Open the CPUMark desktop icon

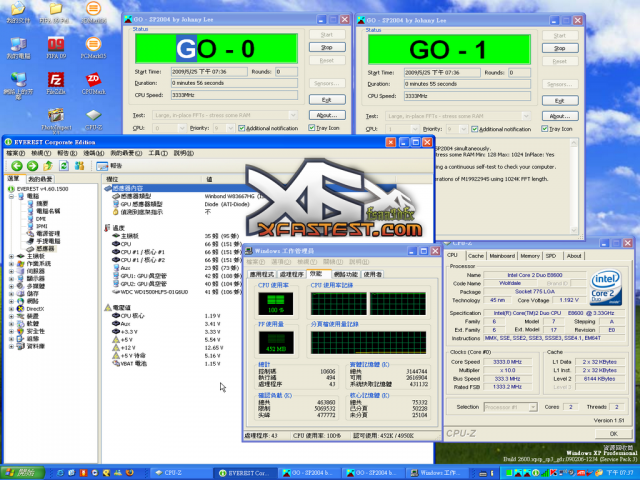(x=93, y=83)
